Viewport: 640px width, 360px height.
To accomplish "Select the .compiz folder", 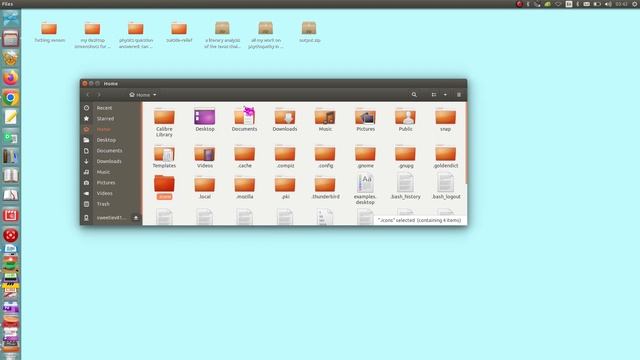I will coord(285,156).
